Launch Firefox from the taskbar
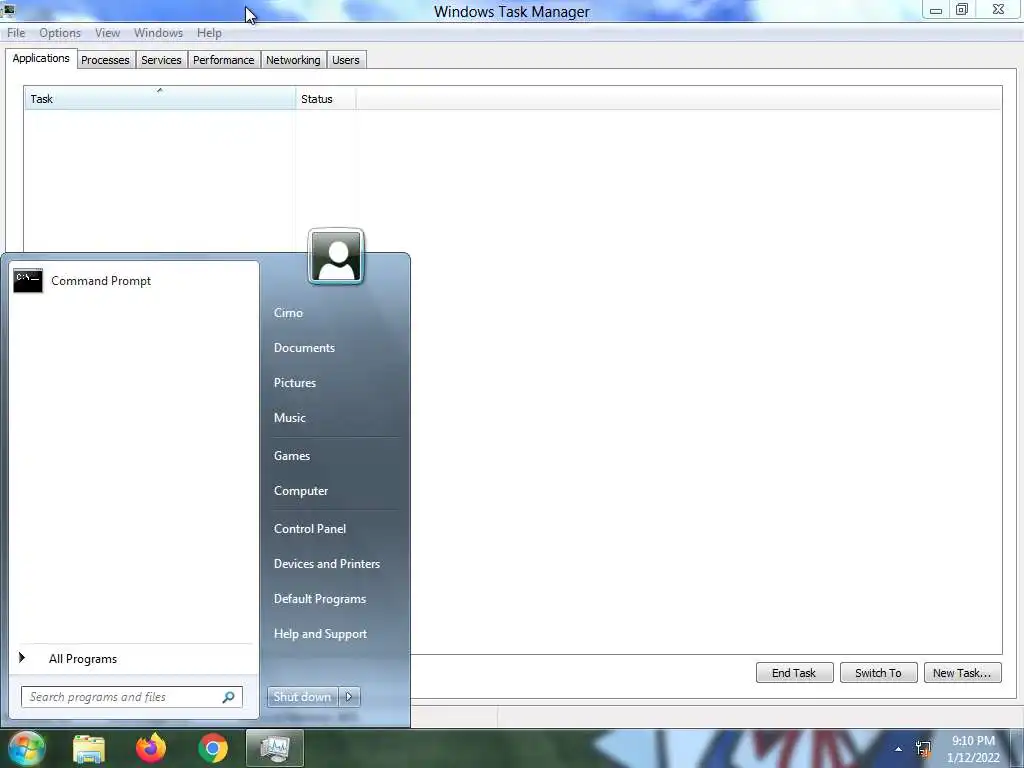This screenshot has width=1024, height=768. point(151,748)
